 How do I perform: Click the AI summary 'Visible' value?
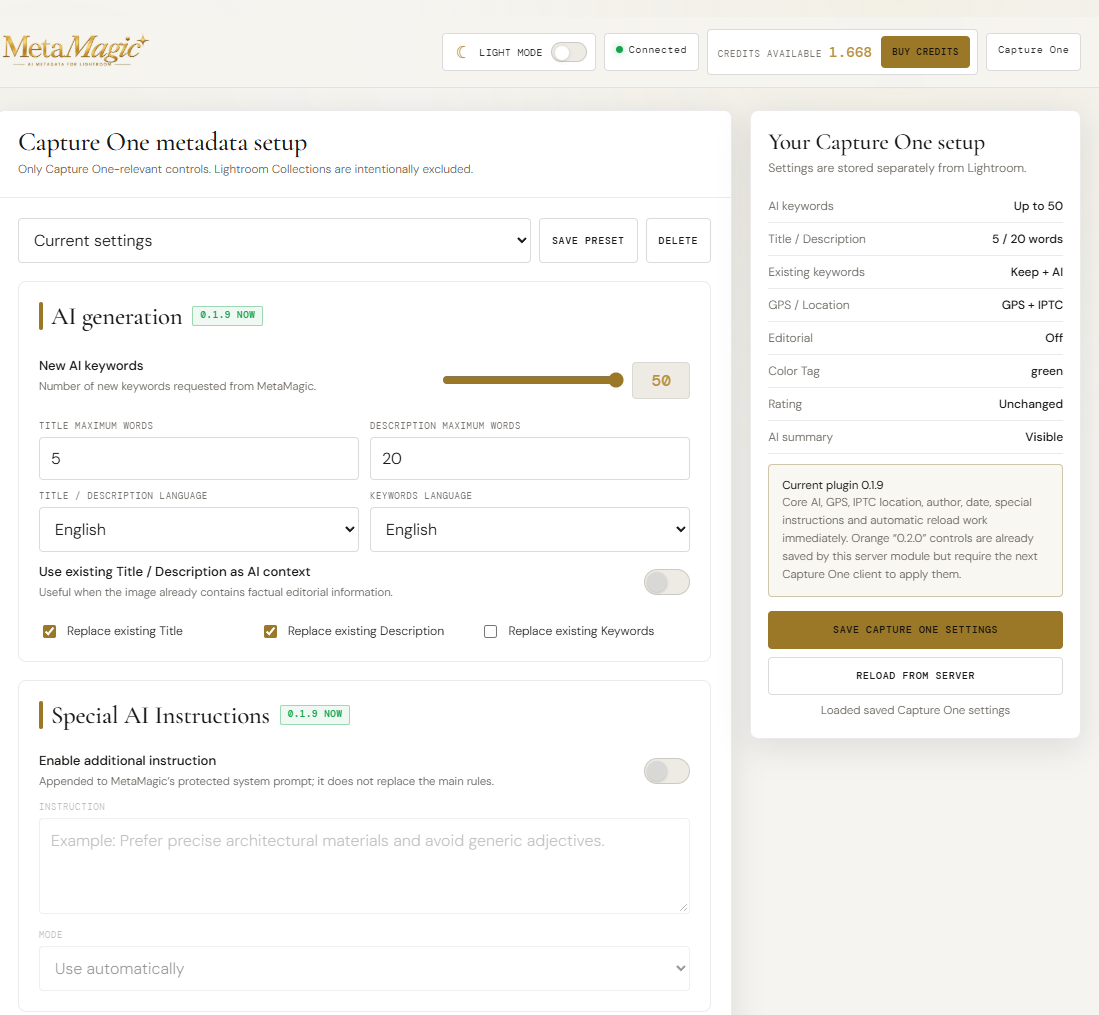tap(1044, 437)
